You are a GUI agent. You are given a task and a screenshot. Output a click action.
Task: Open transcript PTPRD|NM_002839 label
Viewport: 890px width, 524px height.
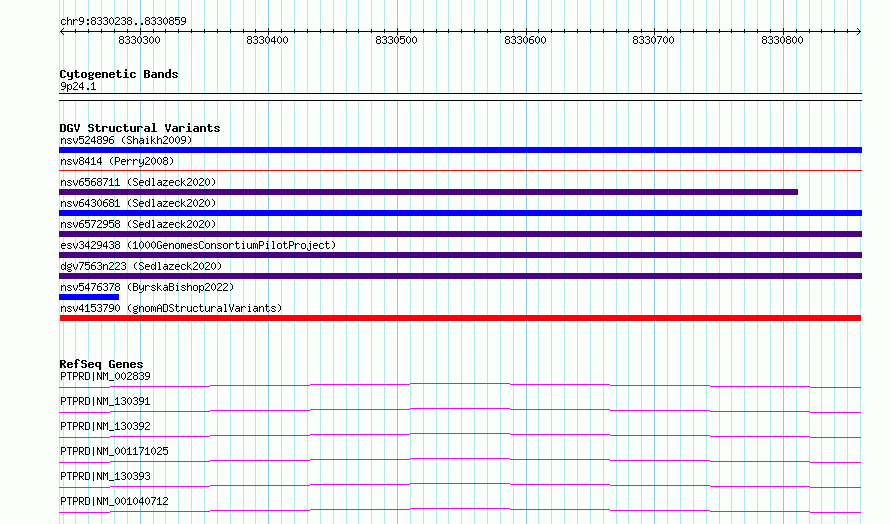pyautogui.click(x=105, y=376)
